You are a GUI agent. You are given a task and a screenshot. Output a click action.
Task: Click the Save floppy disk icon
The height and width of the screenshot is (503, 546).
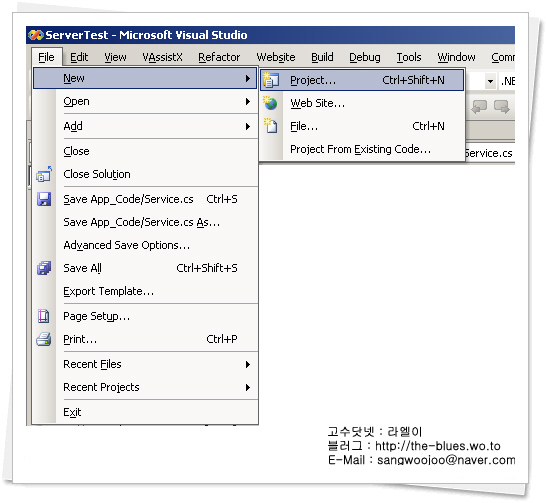tap(44, 199)
